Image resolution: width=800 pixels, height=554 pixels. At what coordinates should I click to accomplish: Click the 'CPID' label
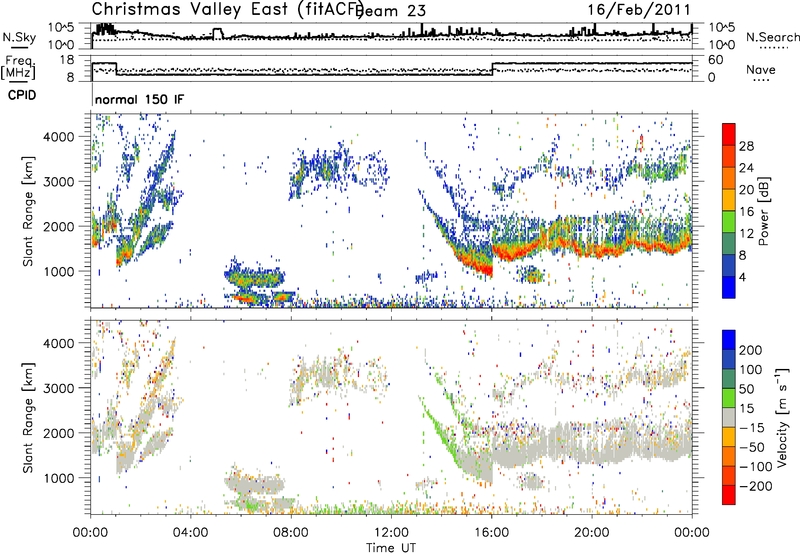point(22,95)
